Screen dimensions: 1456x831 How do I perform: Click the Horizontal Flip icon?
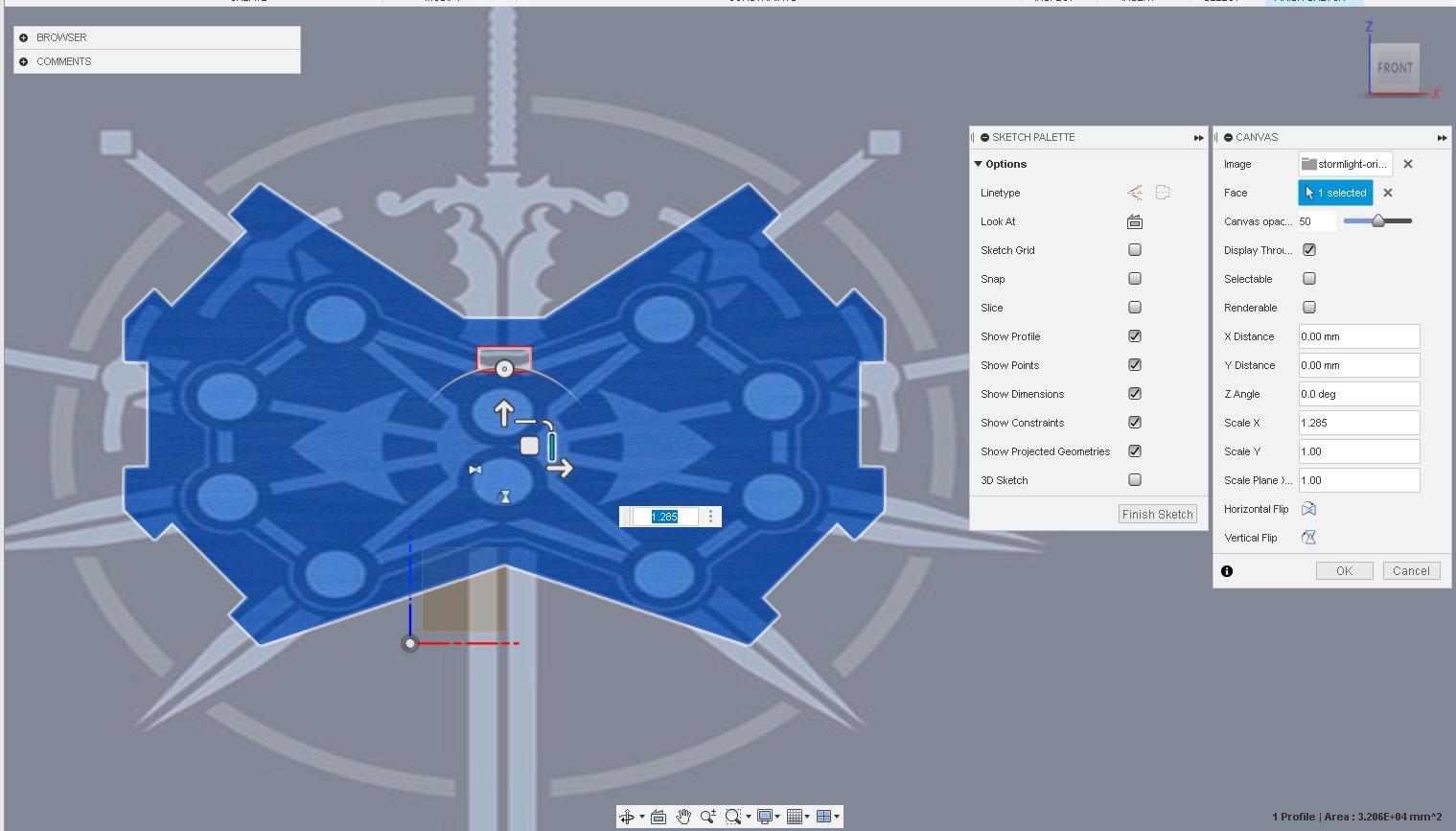tap(1308, 509)
